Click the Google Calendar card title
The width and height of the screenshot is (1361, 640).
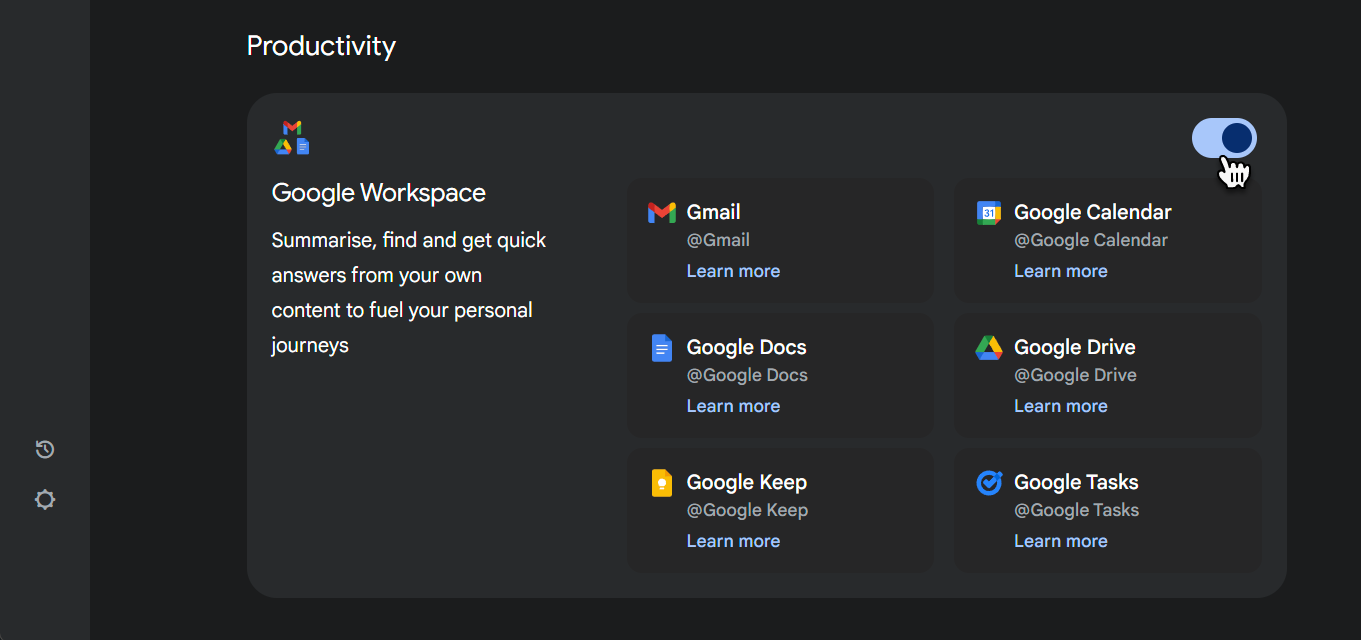click(1093, 212)
